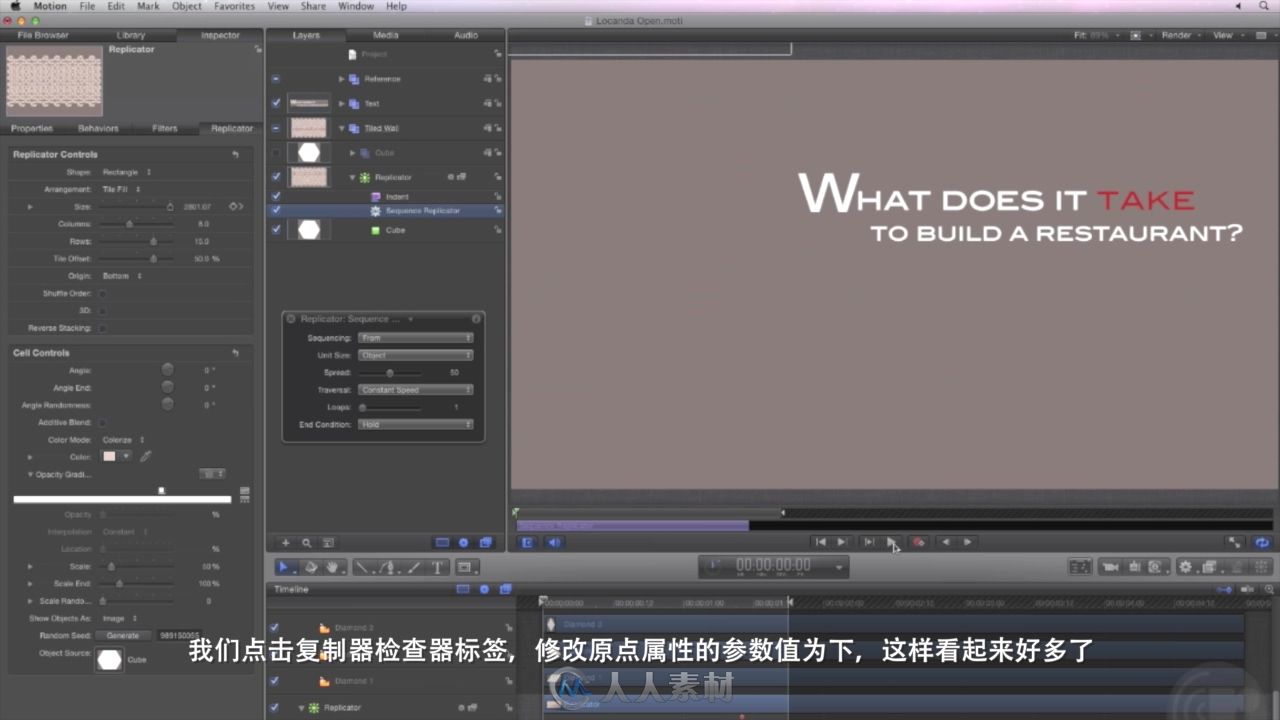Open the Origin Bottom dropdown
Viewport: 1280px width, 720px height.
point(122,276)
